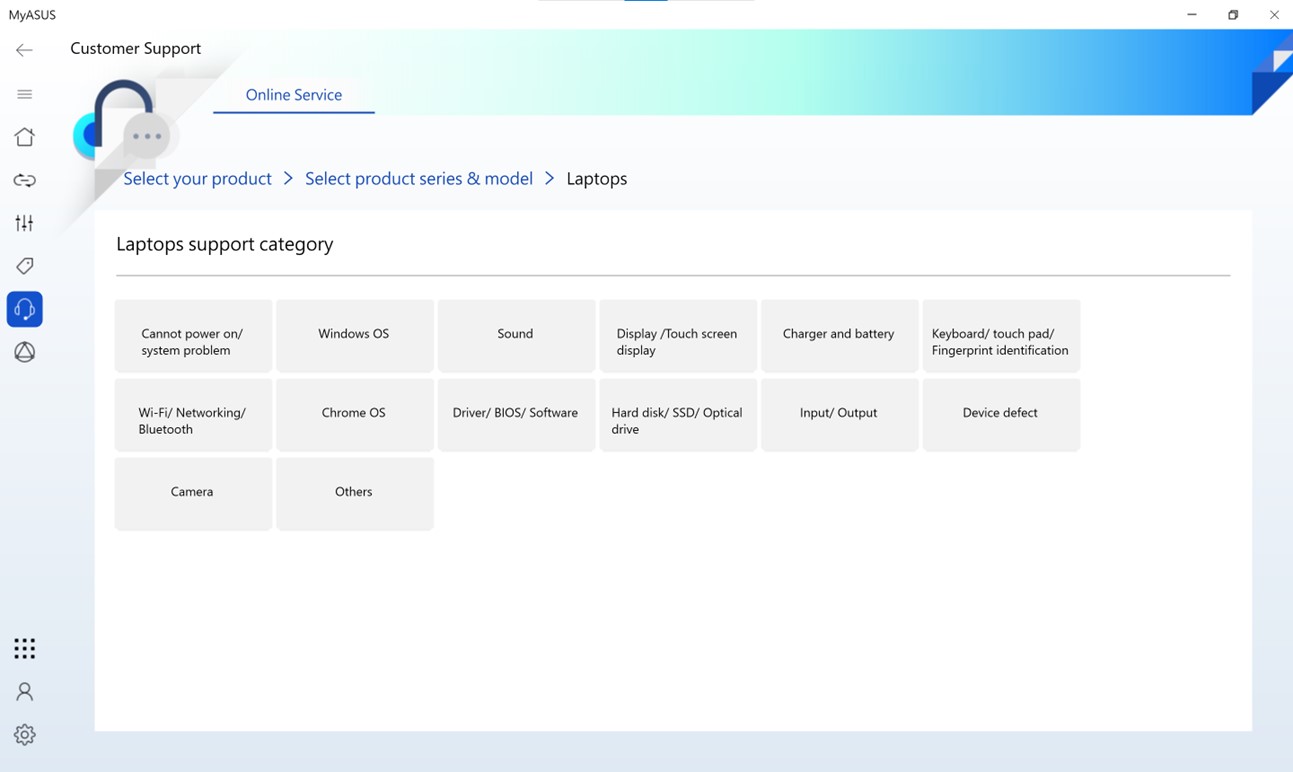Go to Select product series & model breadcrumb
1293x772 pixels.
click(x=419, y=179)
